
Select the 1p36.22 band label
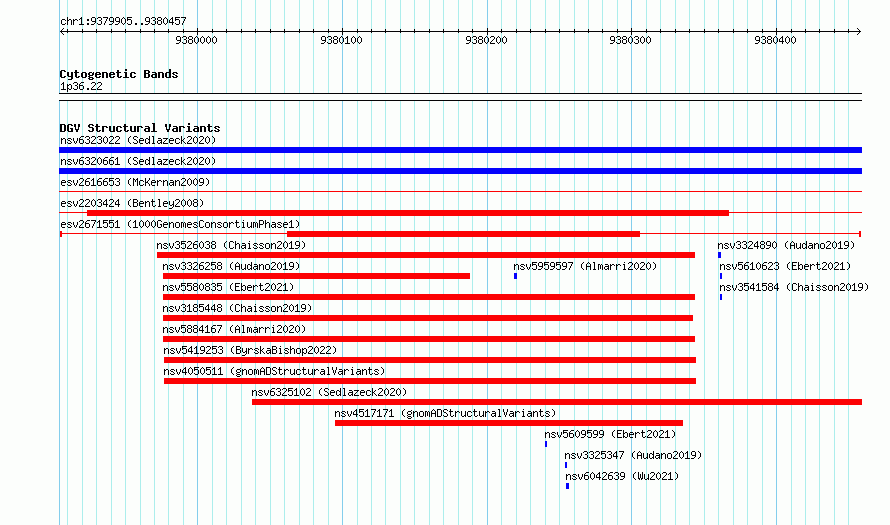click(81, 86)
